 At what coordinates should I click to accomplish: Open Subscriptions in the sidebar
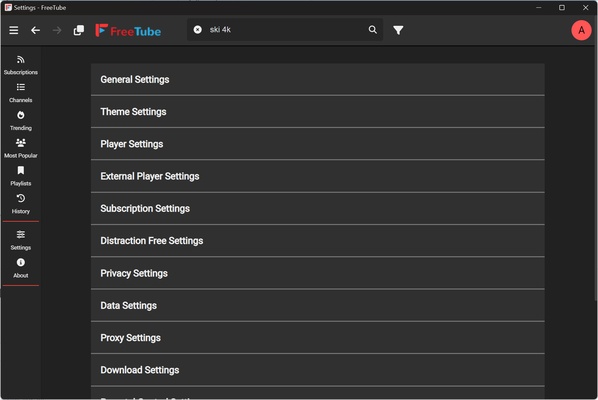(21, 65)
